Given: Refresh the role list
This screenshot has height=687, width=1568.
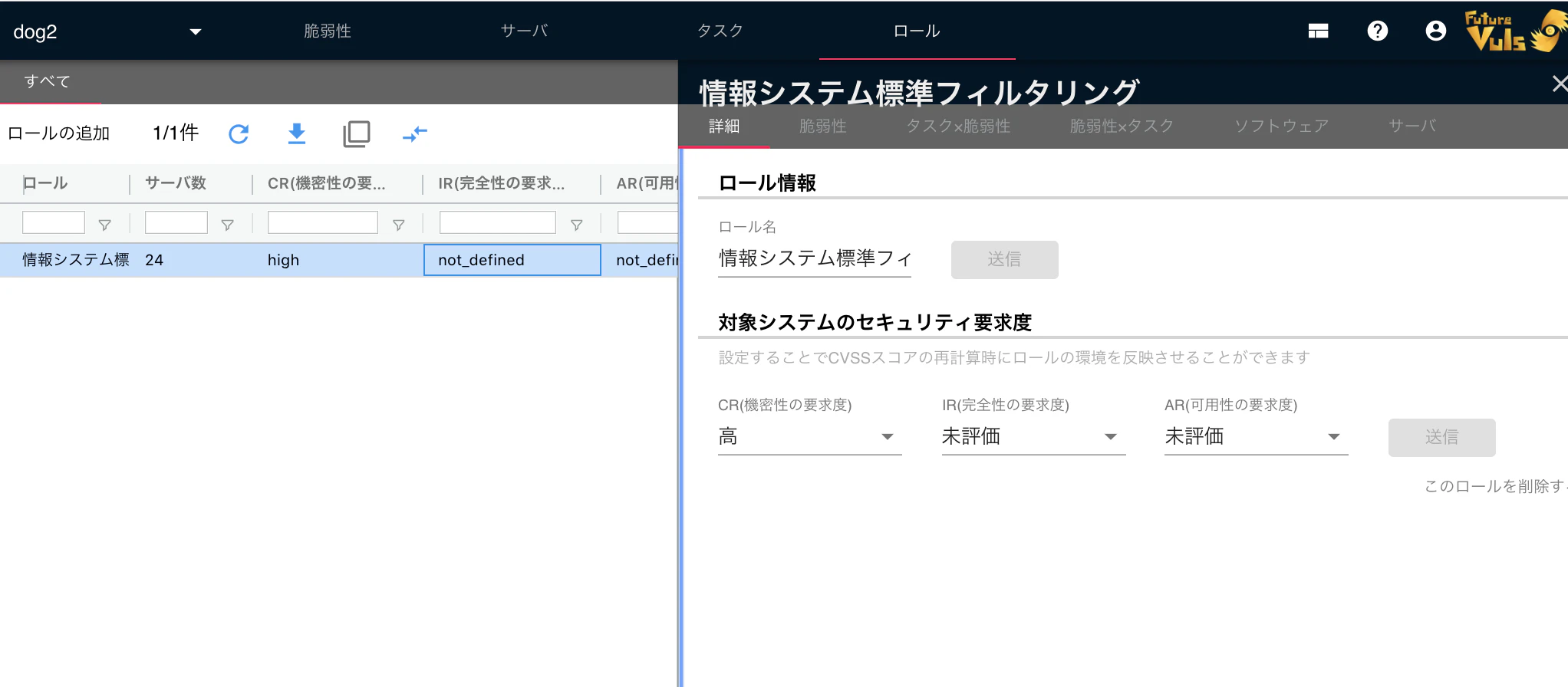Looking at the screenshot, I should point(239,134).
